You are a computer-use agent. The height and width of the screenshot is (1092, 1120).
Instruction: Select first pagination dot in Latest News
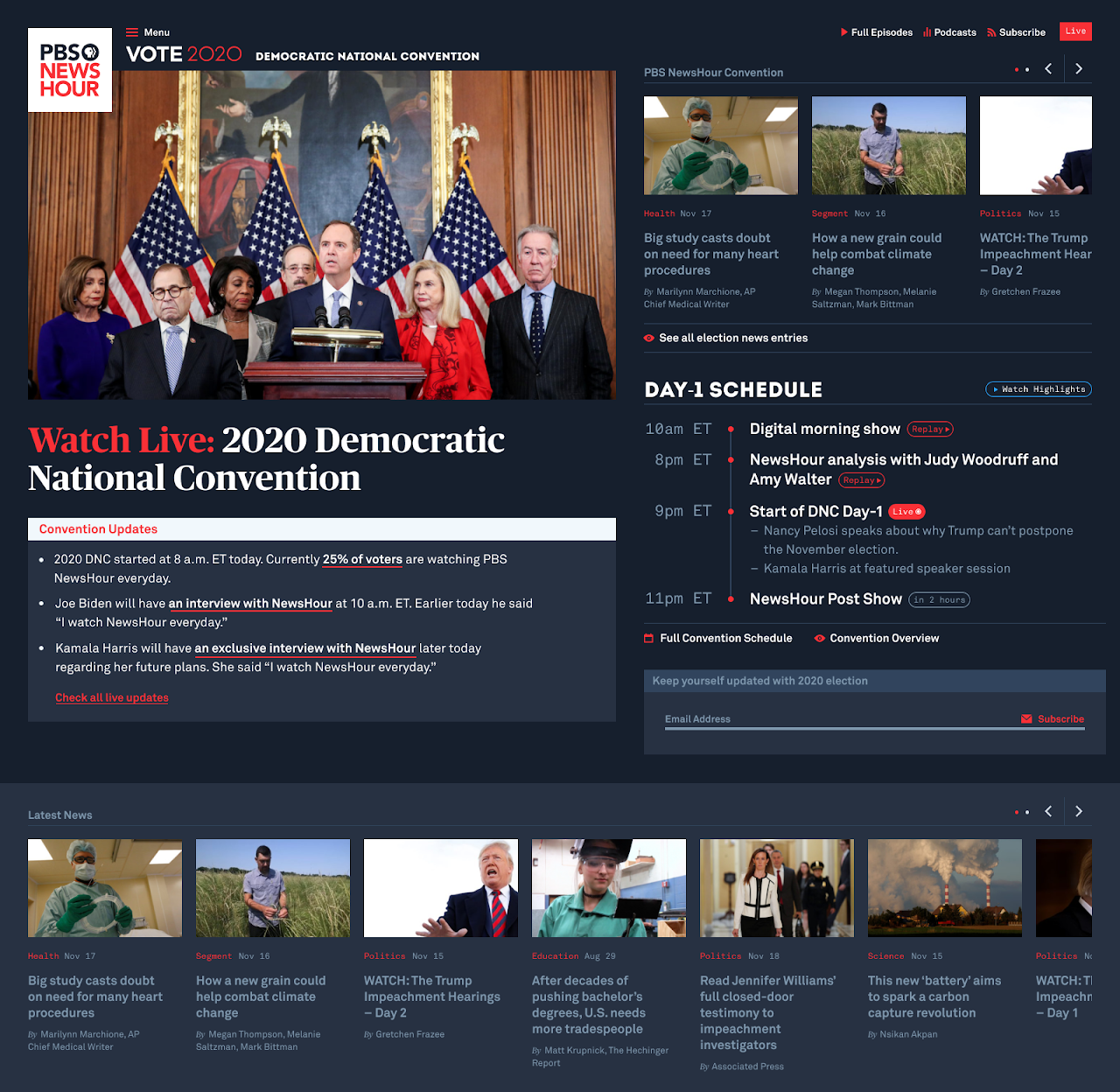(x=1016, y=813)
